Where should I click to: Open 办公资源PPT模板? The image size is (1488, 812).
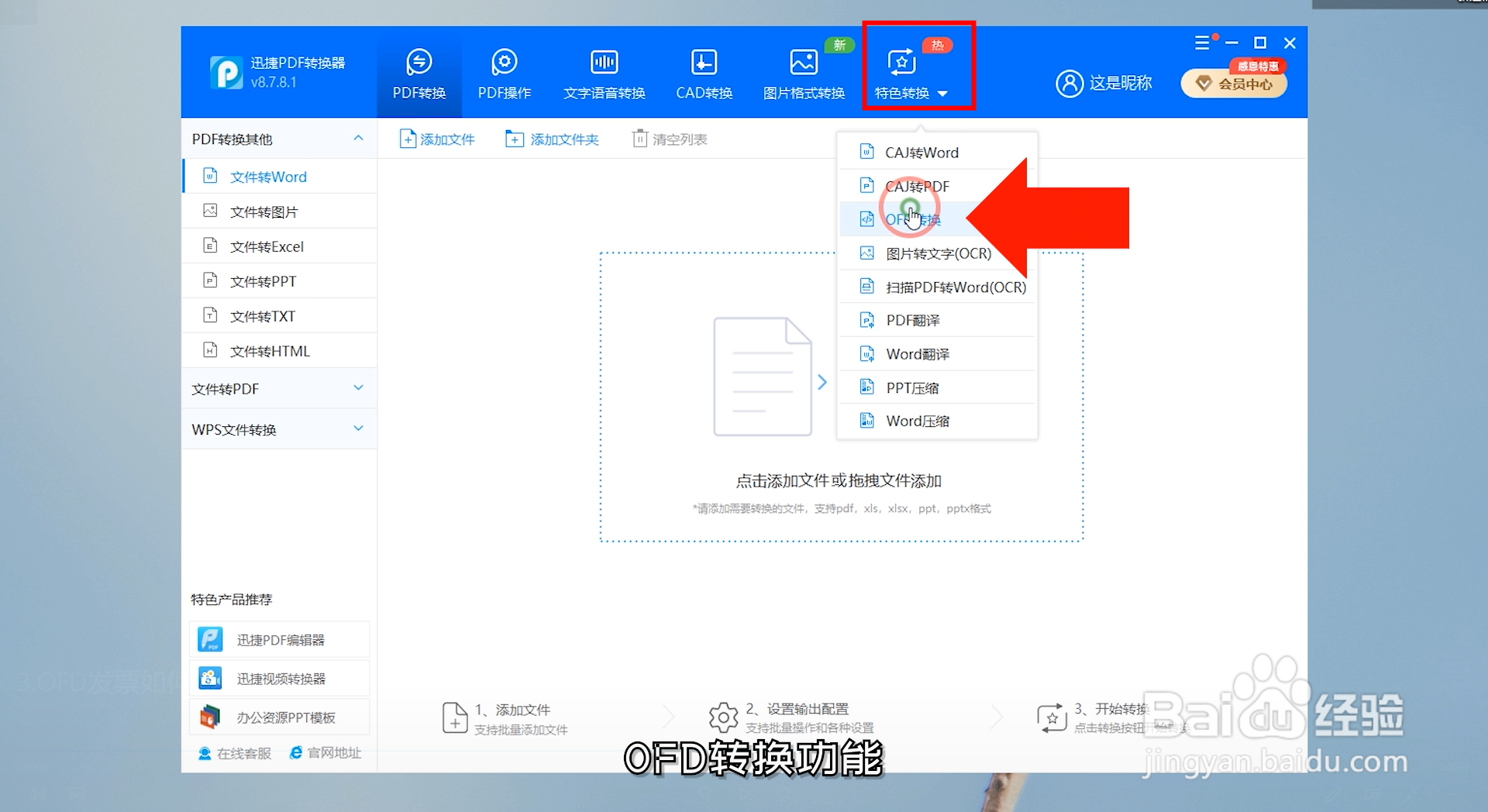(x=279, y=717)
